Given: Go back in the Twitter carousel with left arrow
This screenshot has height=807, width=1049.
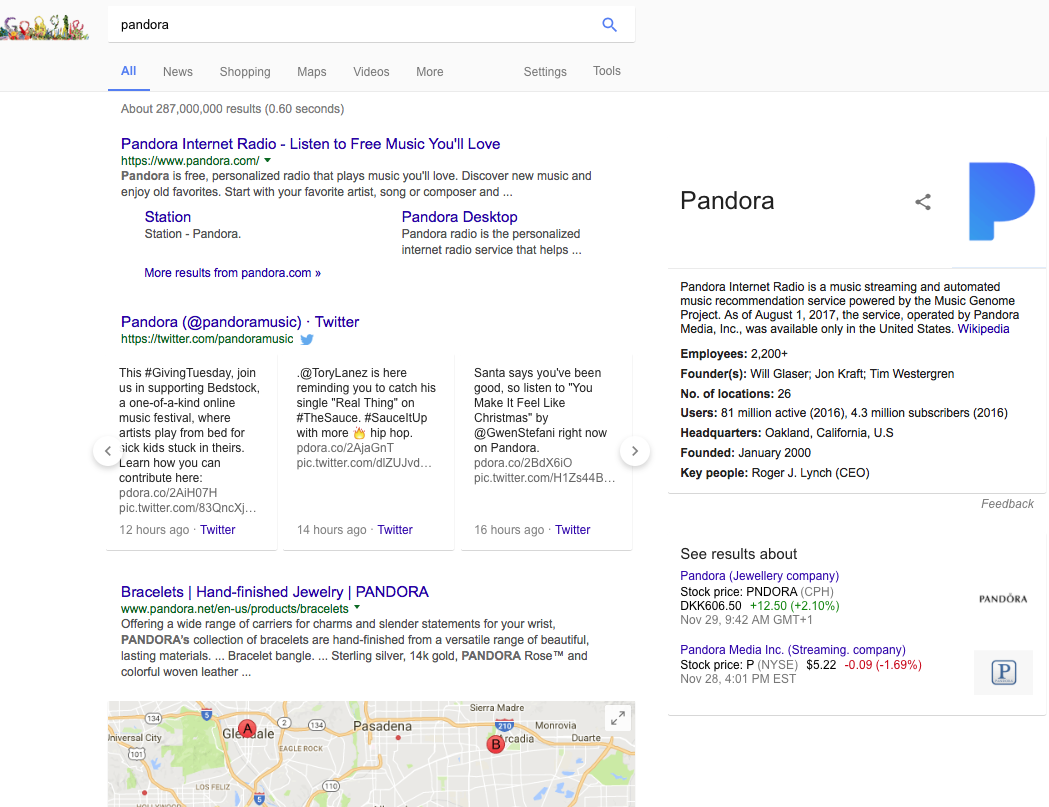Looking at the screenshot, I should (x=107, y=451).
